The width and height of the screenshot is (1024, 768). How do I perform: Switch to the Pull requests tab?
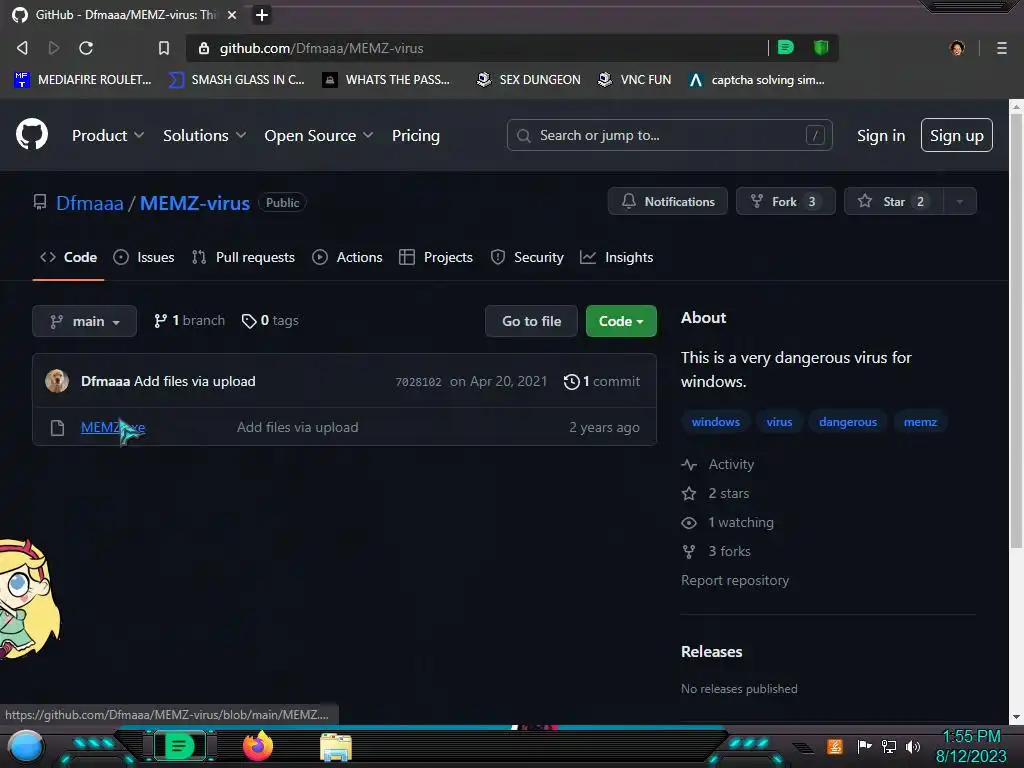[243, 257]
